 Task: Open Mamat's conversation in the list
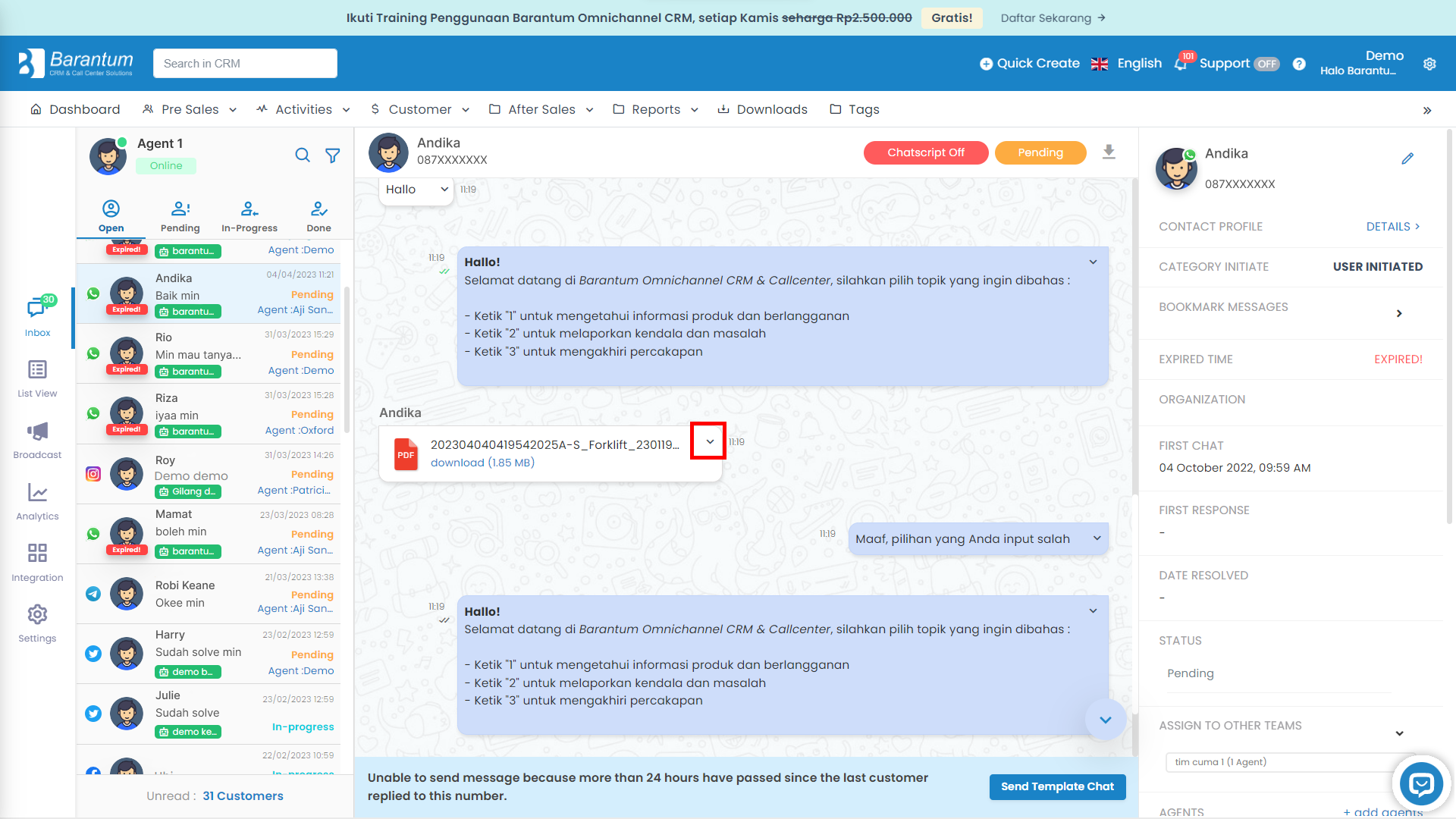pyautogui.click(x=209, y=533)
